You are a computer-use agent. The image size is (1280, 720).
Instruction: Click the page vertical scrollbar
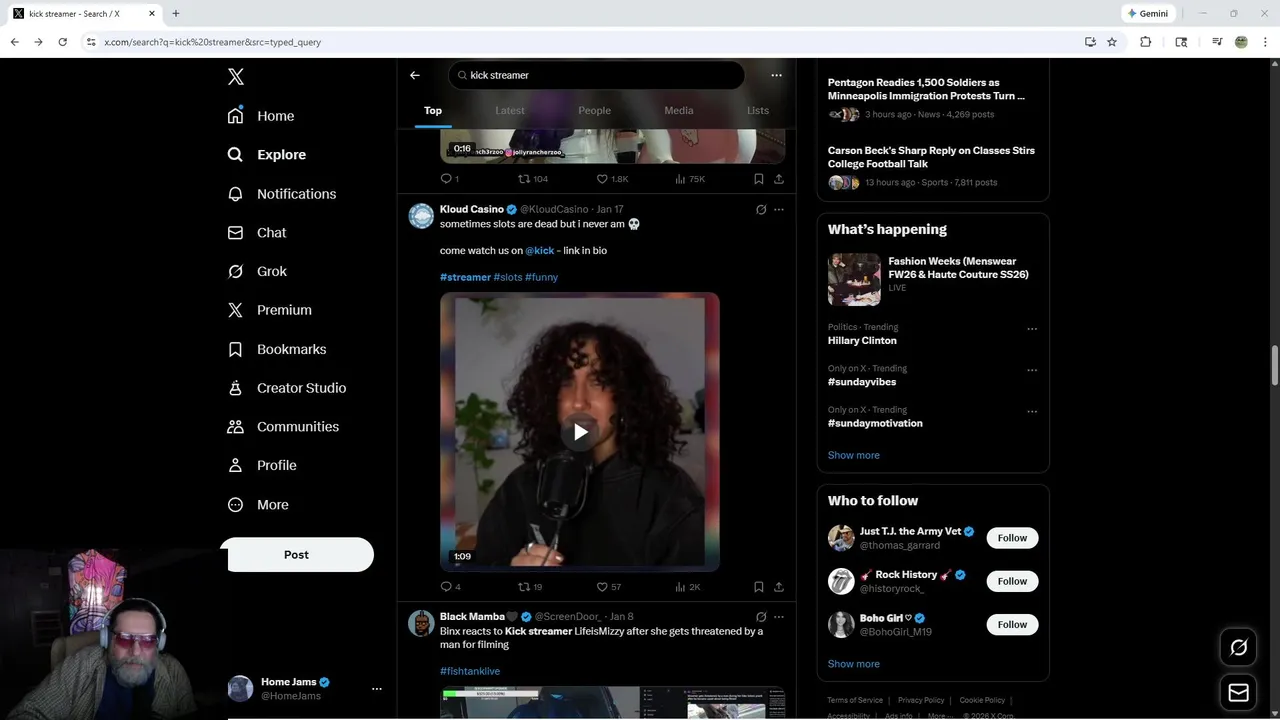[1274, 365]
